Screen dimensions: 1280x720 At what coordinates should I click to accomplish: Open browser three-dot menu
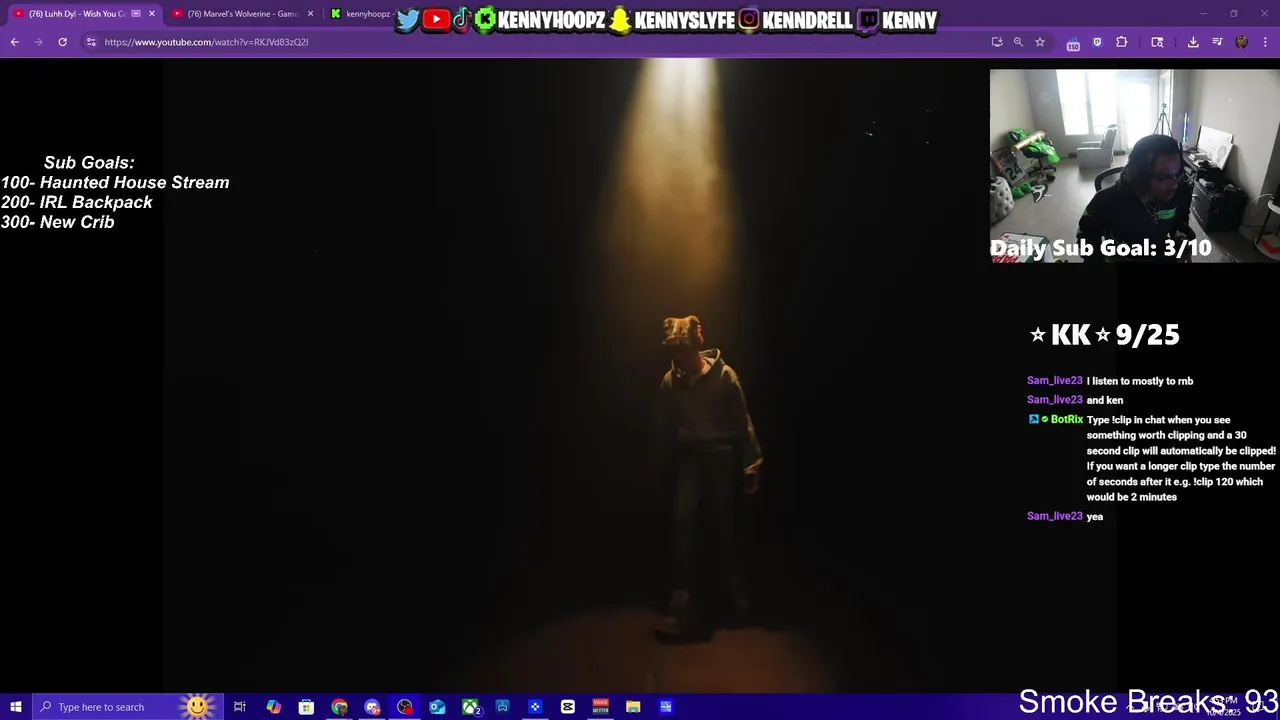(x=1266, y=42)
